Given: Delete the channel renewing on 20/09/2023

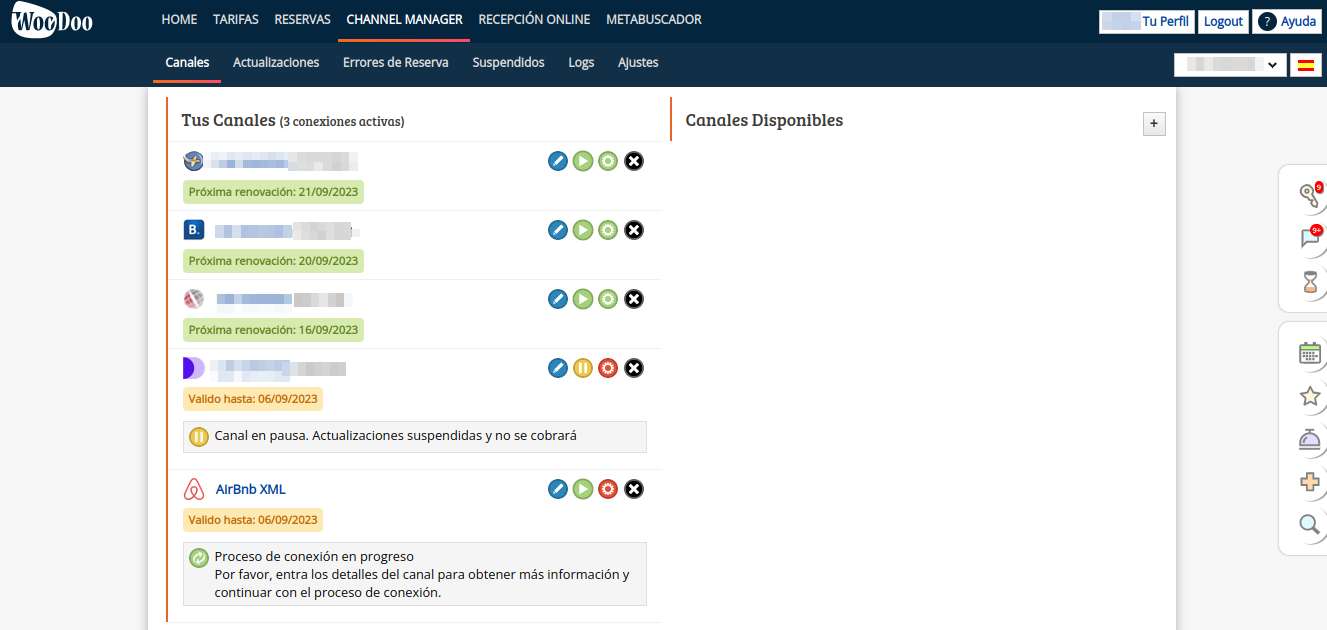Looking at the screenshot, I should [634, 230].
